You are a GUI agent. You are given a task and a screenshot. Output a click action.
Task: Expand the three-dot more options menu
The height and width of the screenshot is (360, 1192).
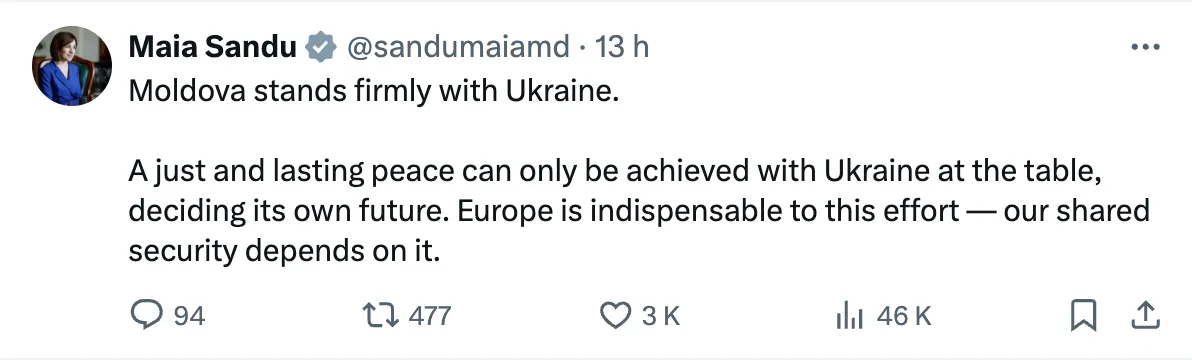point(1145,47)
